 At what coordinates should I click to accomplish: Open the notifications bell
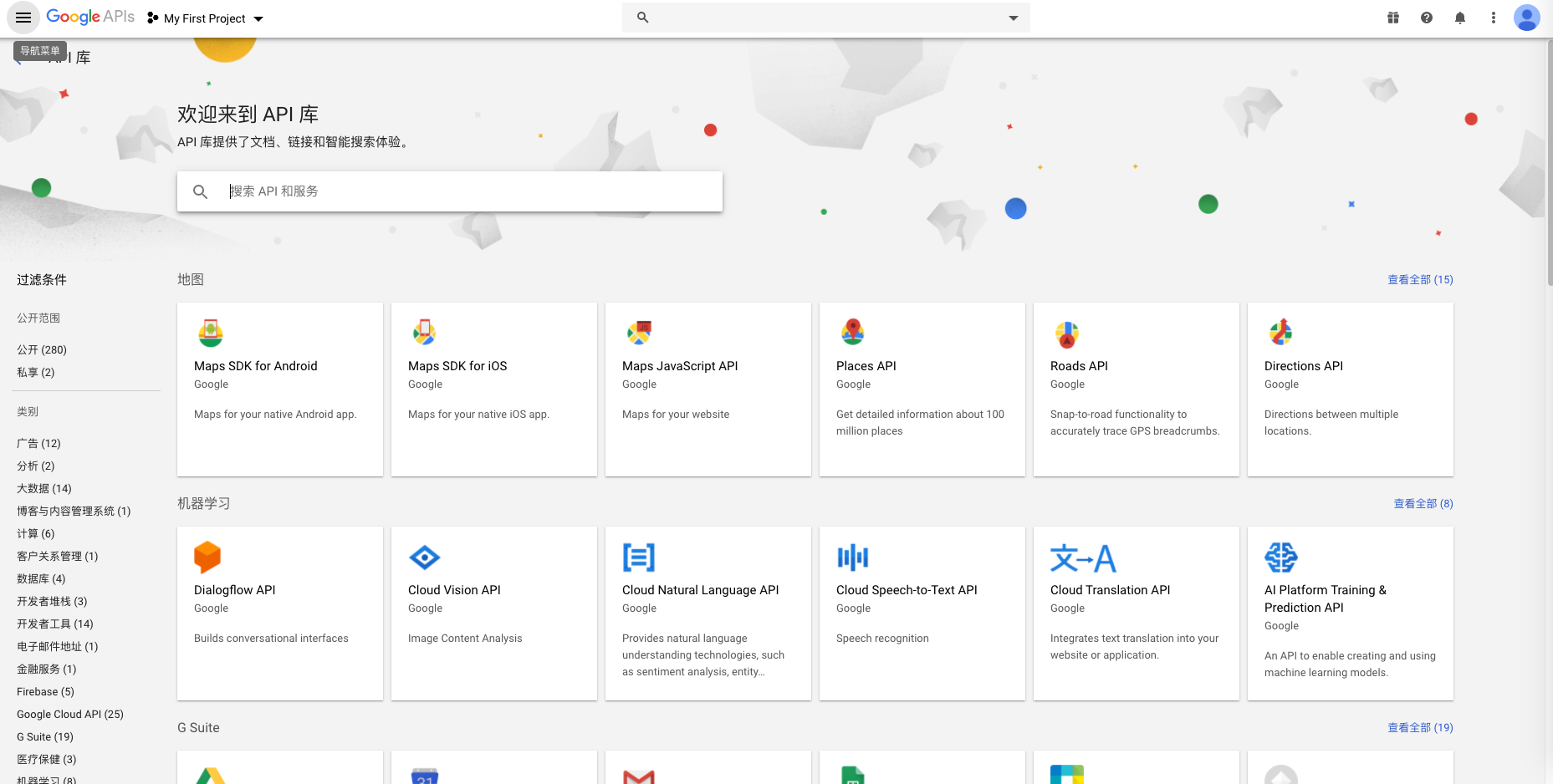click(x=1460, y=18)
